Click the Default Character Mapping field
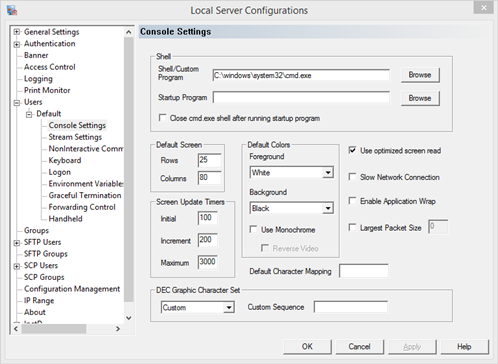 364,271
